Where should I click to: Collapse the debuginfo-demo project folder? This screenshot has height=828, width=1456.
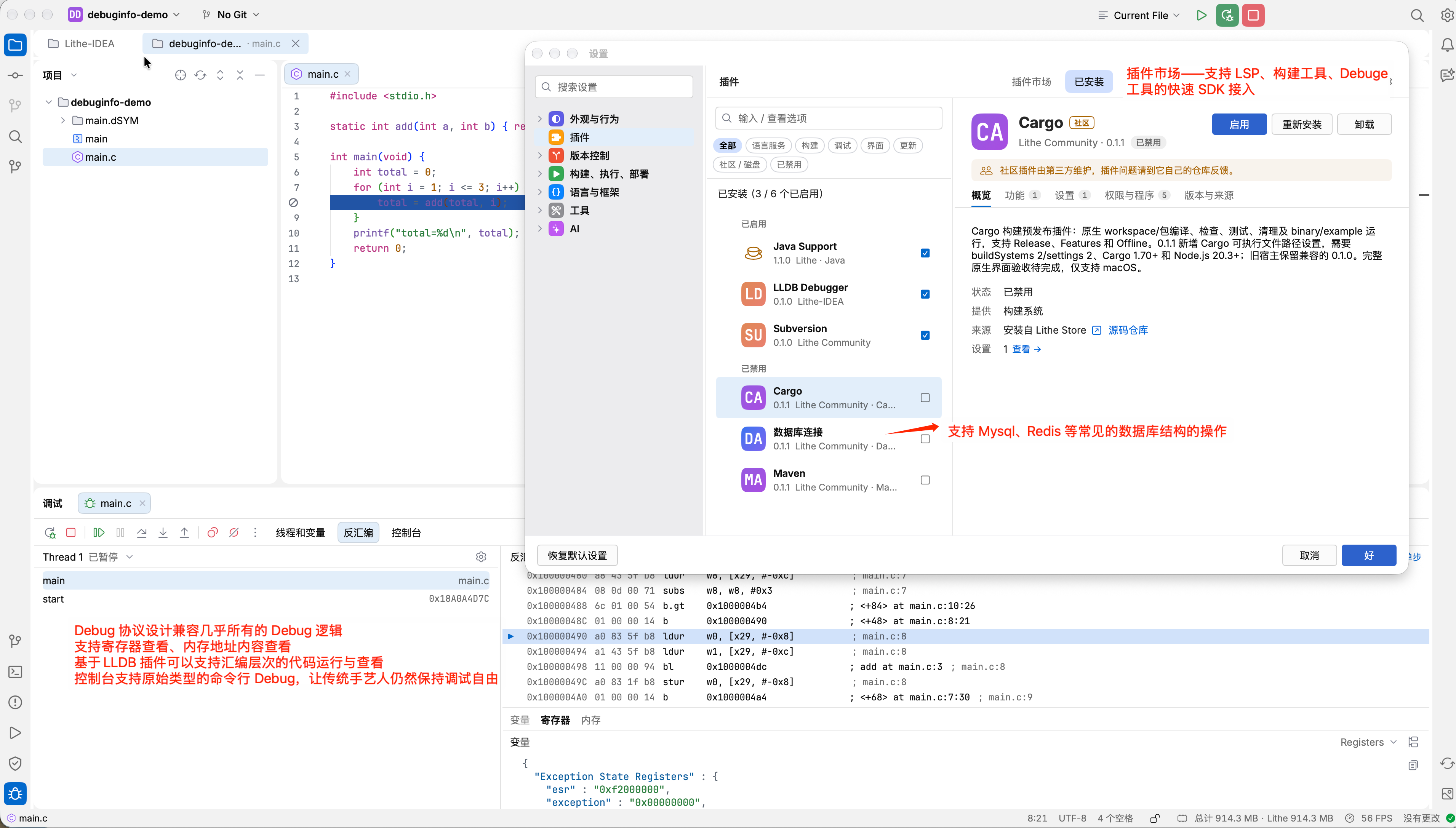point(48,102)
